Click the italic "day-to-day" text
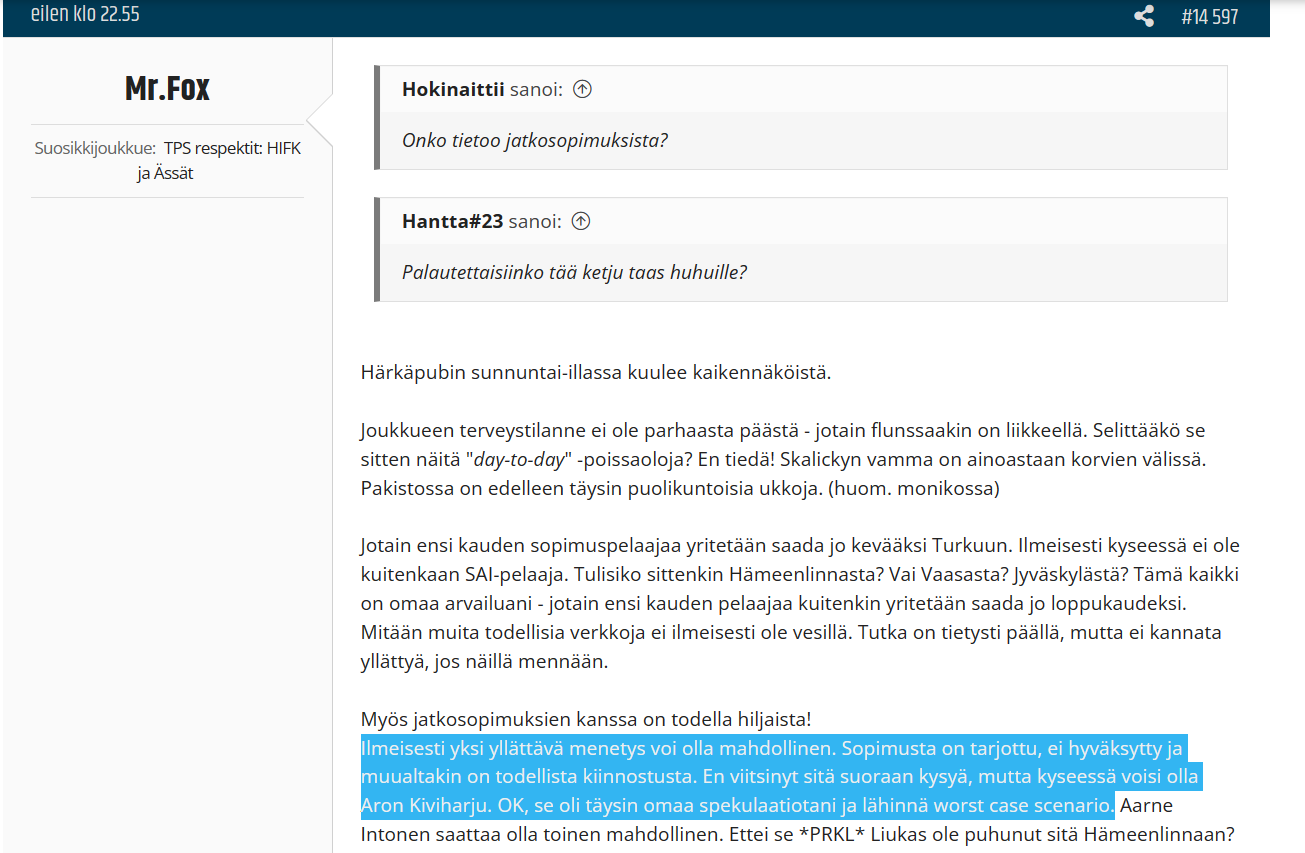This screenshot has width=1305, height=853. tap(518, 460)
